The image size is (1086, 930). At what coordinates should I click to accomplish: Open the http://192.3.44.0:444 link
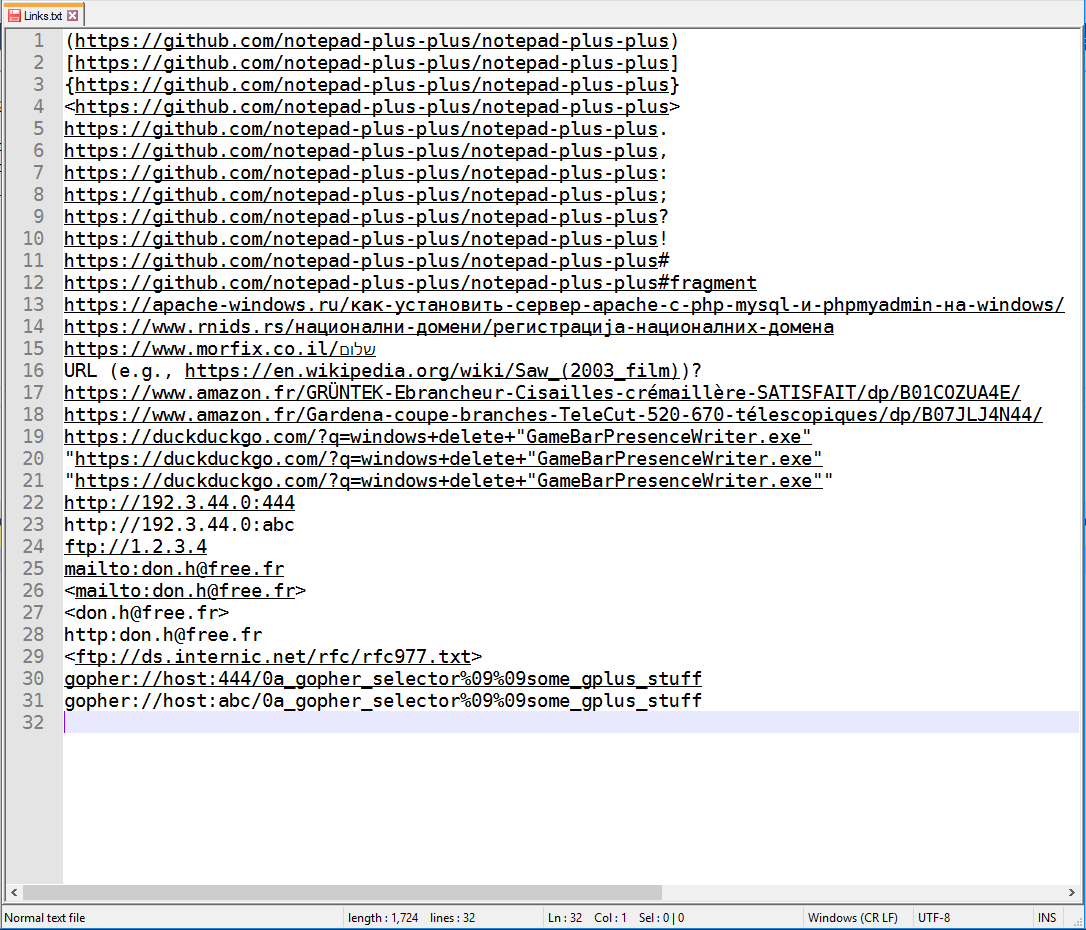(179, 503)
